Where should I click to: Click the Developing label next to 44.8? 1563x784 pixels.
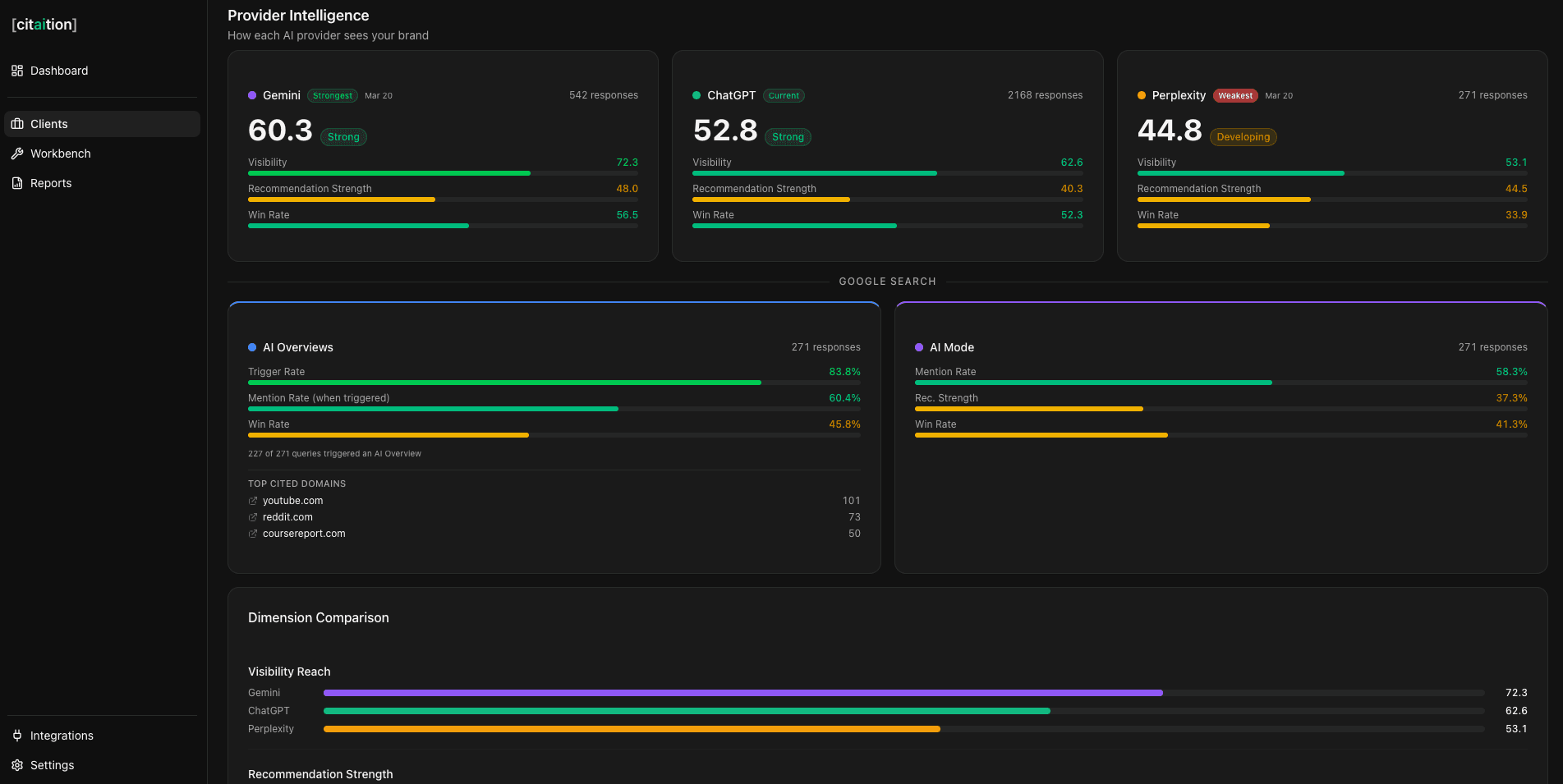coord(1243,137)
